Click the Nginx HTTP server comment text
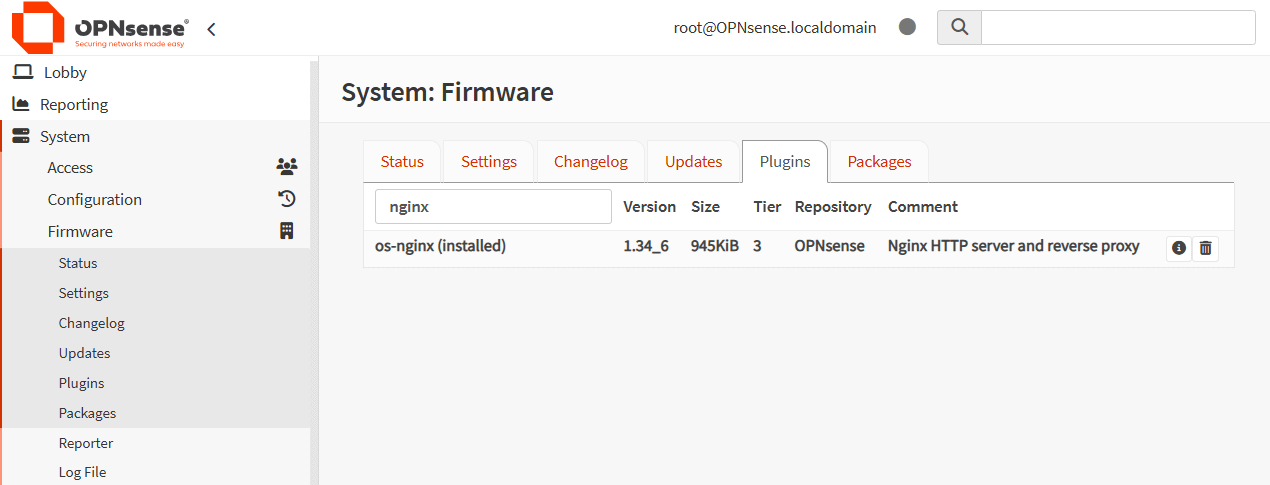Viewport: 1270px width, 485px height. [x=1014, y=246]
